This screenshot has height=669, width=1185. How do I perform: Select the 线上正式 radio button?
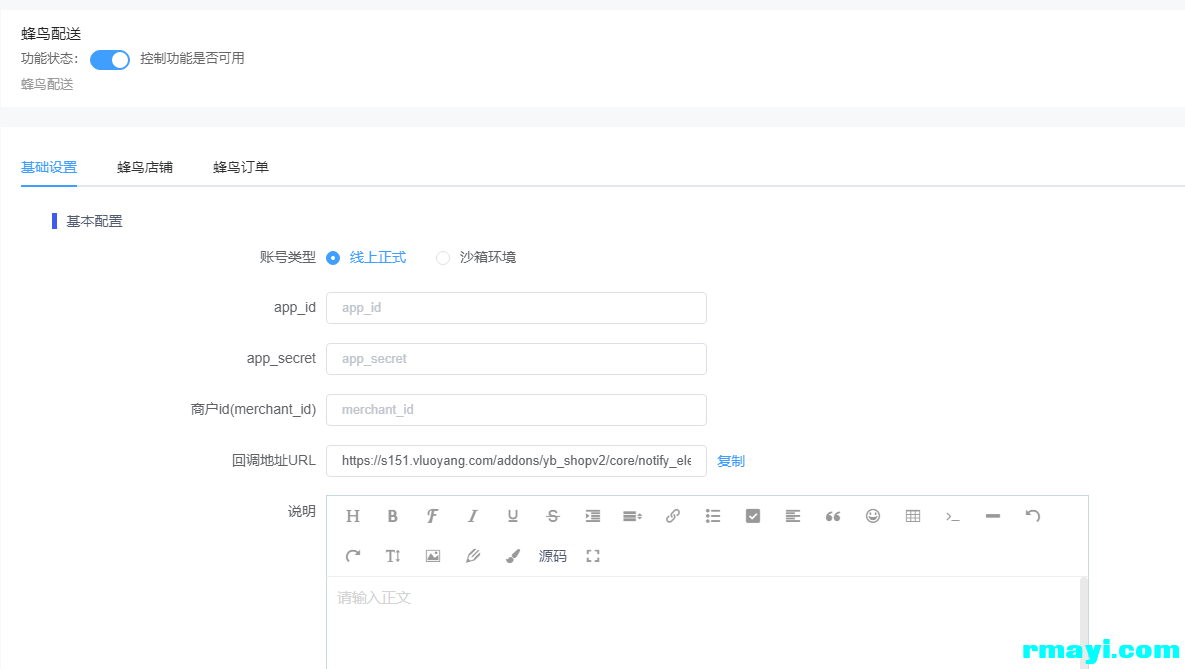[333, 258]
